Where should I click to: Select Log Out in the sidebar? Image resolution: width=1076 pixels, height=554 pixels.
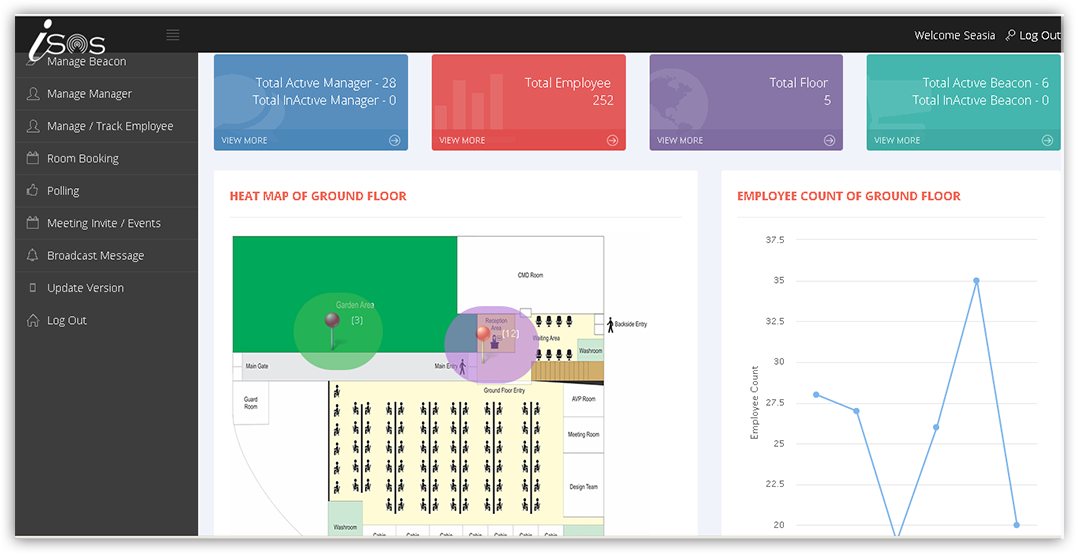pos(106,320)
